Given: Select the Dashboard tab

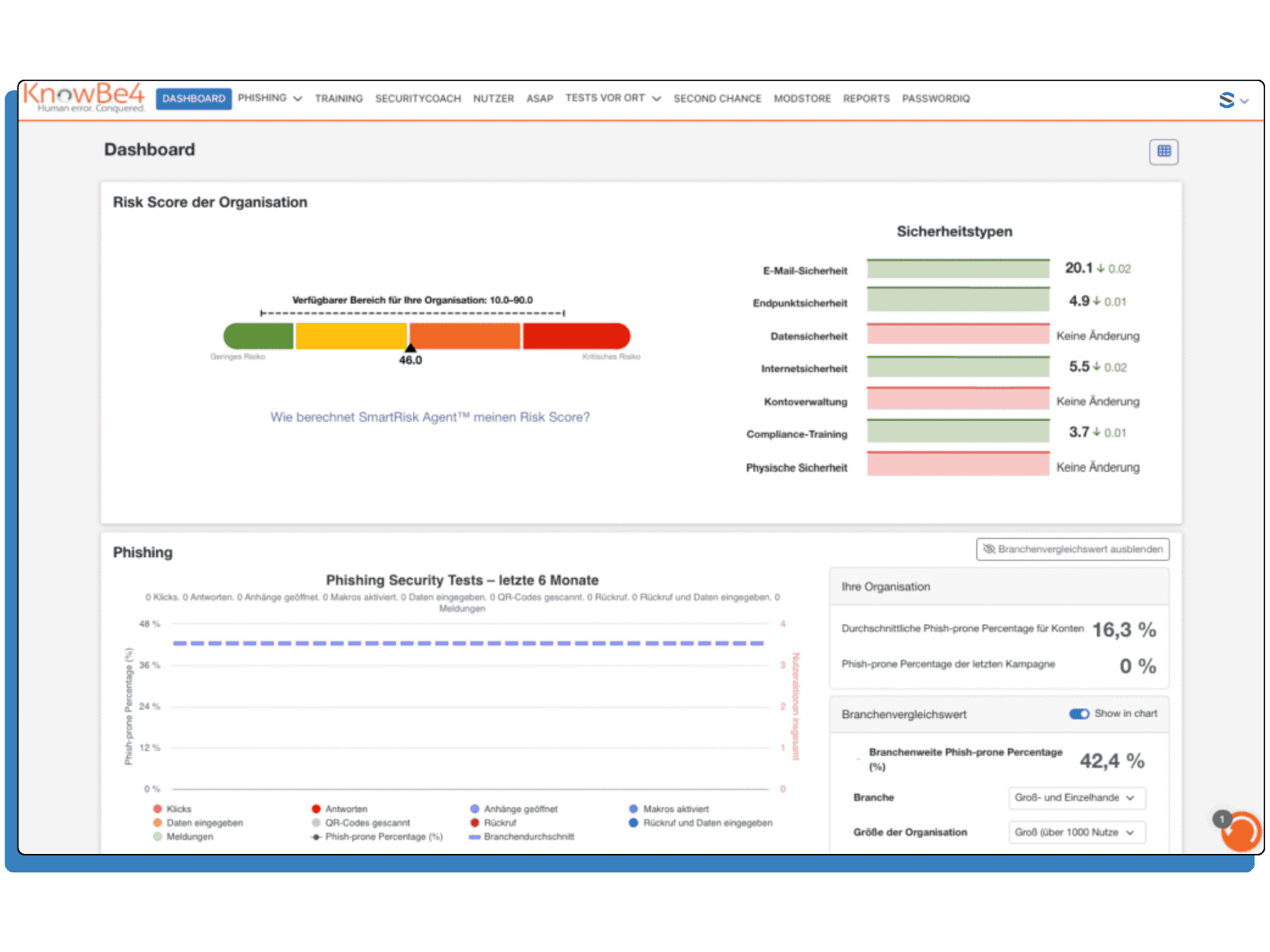Looking at the screenshot, I should pos(194,99).
